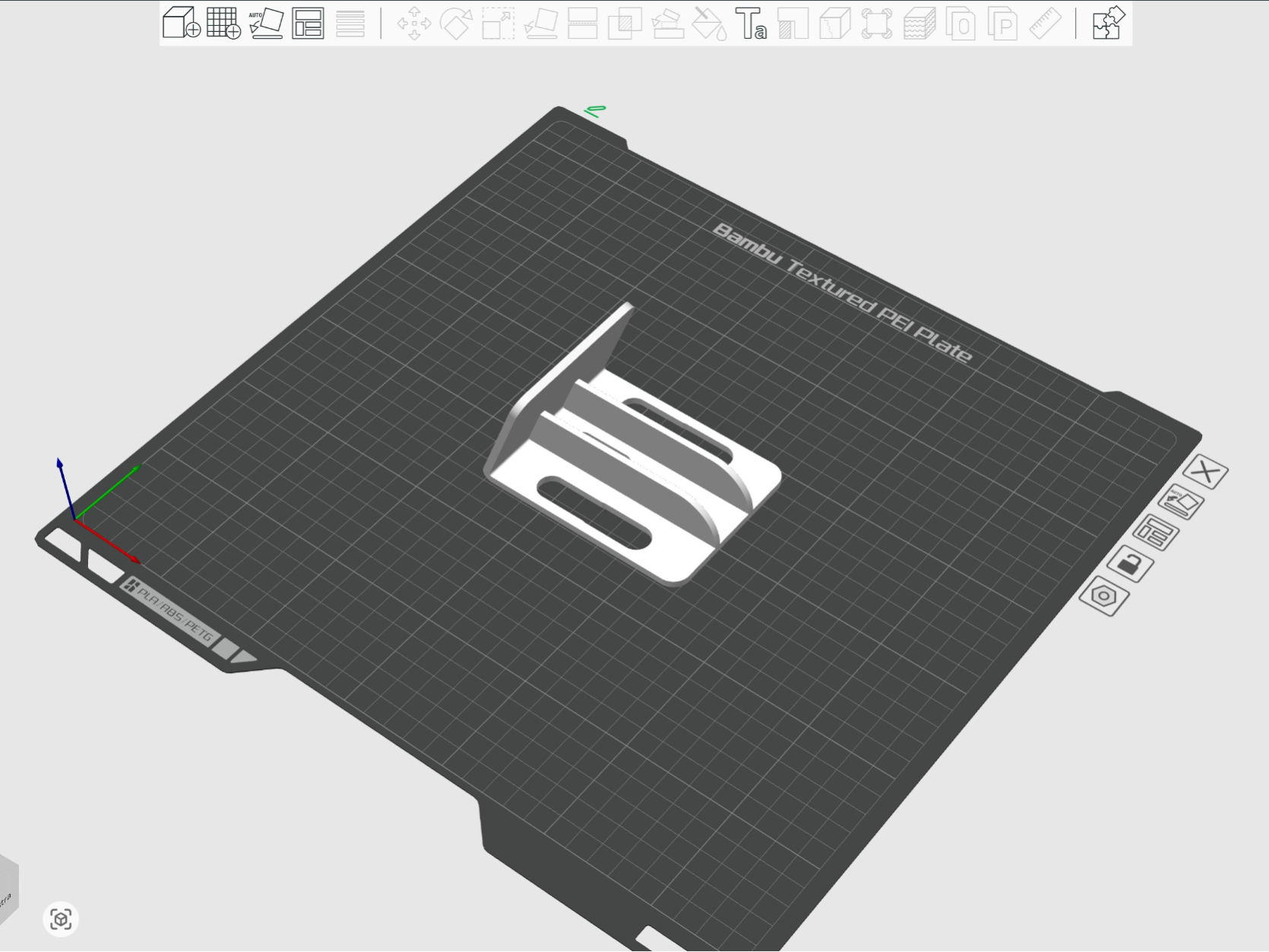Click the top toolbar Arrange all objects icon
Viewport: 1269px width, 952px height.
point(309,23)
